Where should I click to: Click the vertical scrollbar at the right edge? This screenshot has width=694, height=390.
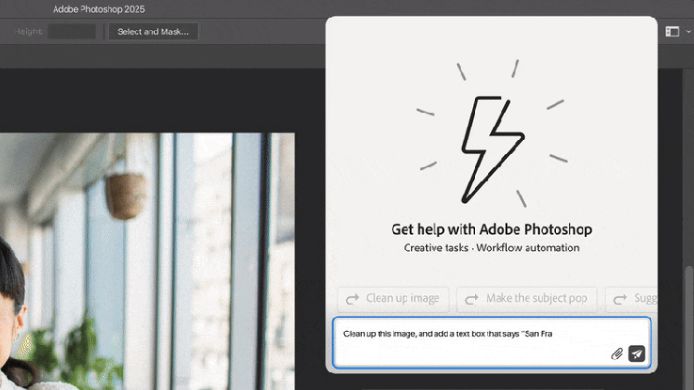(x=688, y=328)
